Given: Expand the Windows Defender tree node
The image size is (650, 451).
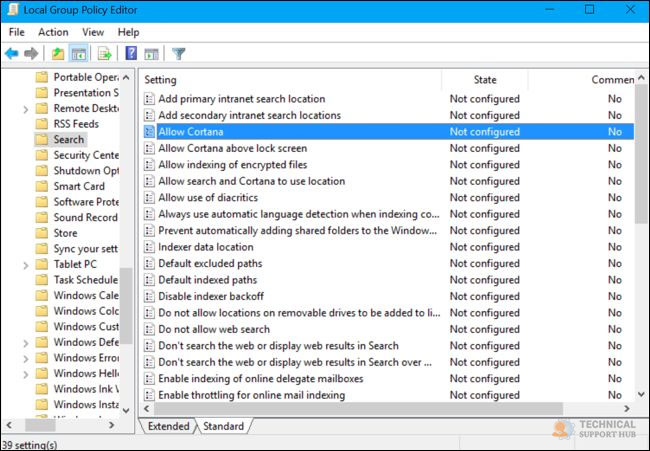Looking at the screenshot, I should coord(26,343).
